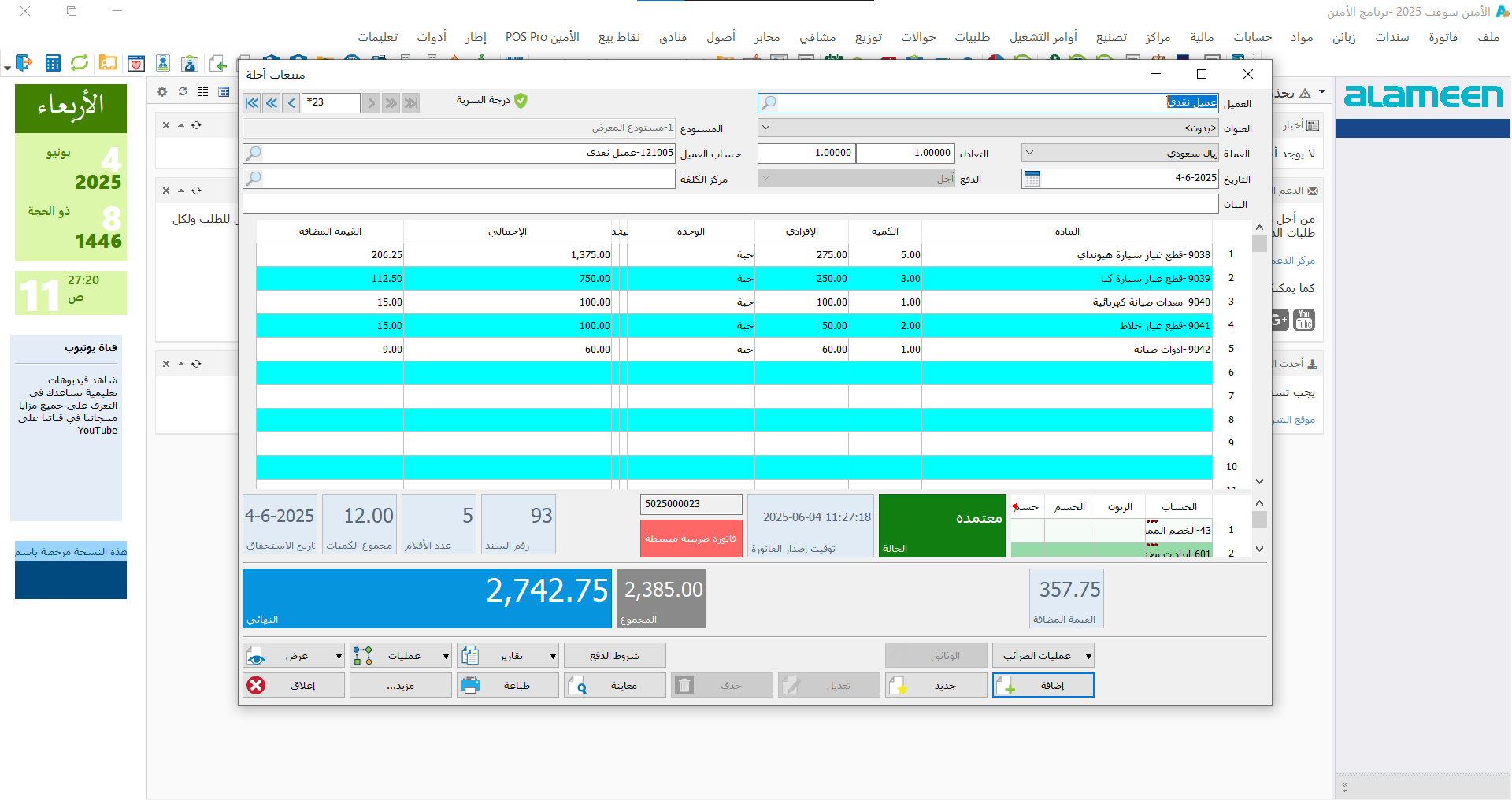This screenshot has width=1512, height=800.
Task: Click the exit door icon in toolbar
Action: (24, 63)
